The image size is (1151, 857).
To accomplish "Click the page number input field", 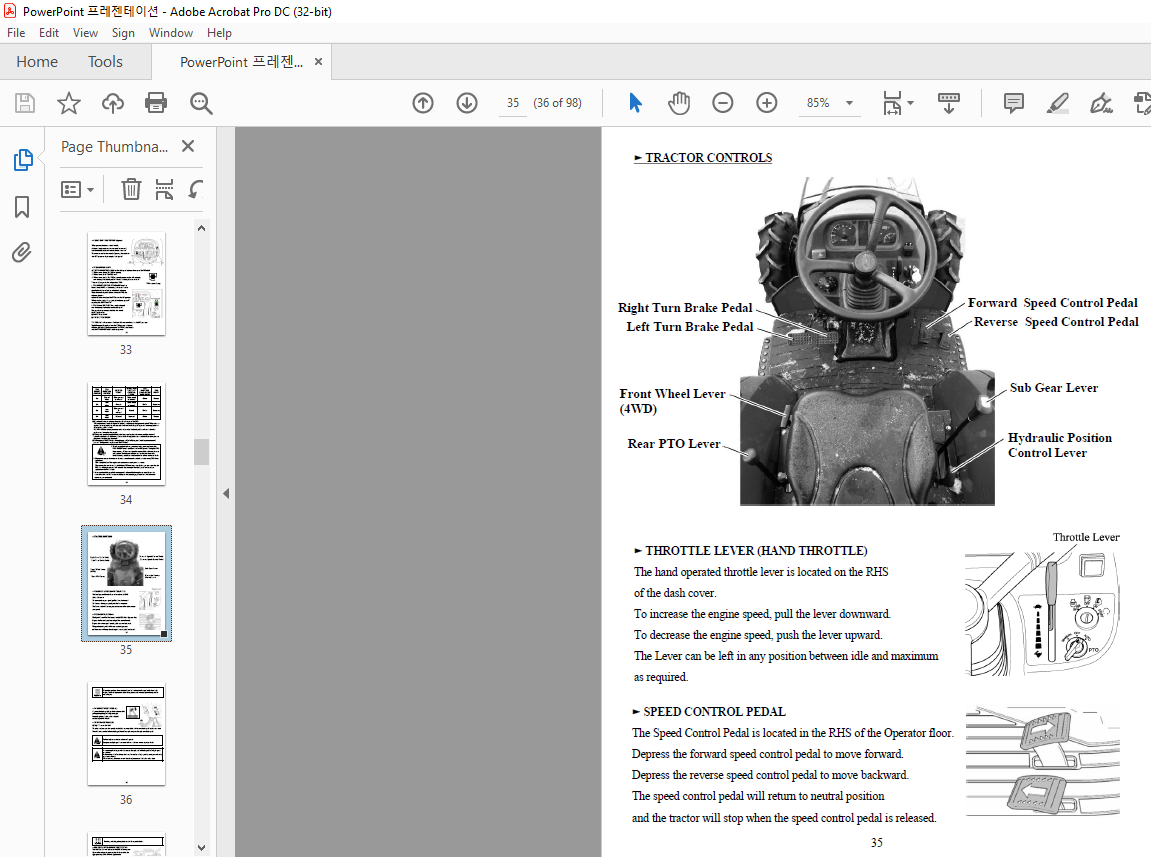I will 512,103.
